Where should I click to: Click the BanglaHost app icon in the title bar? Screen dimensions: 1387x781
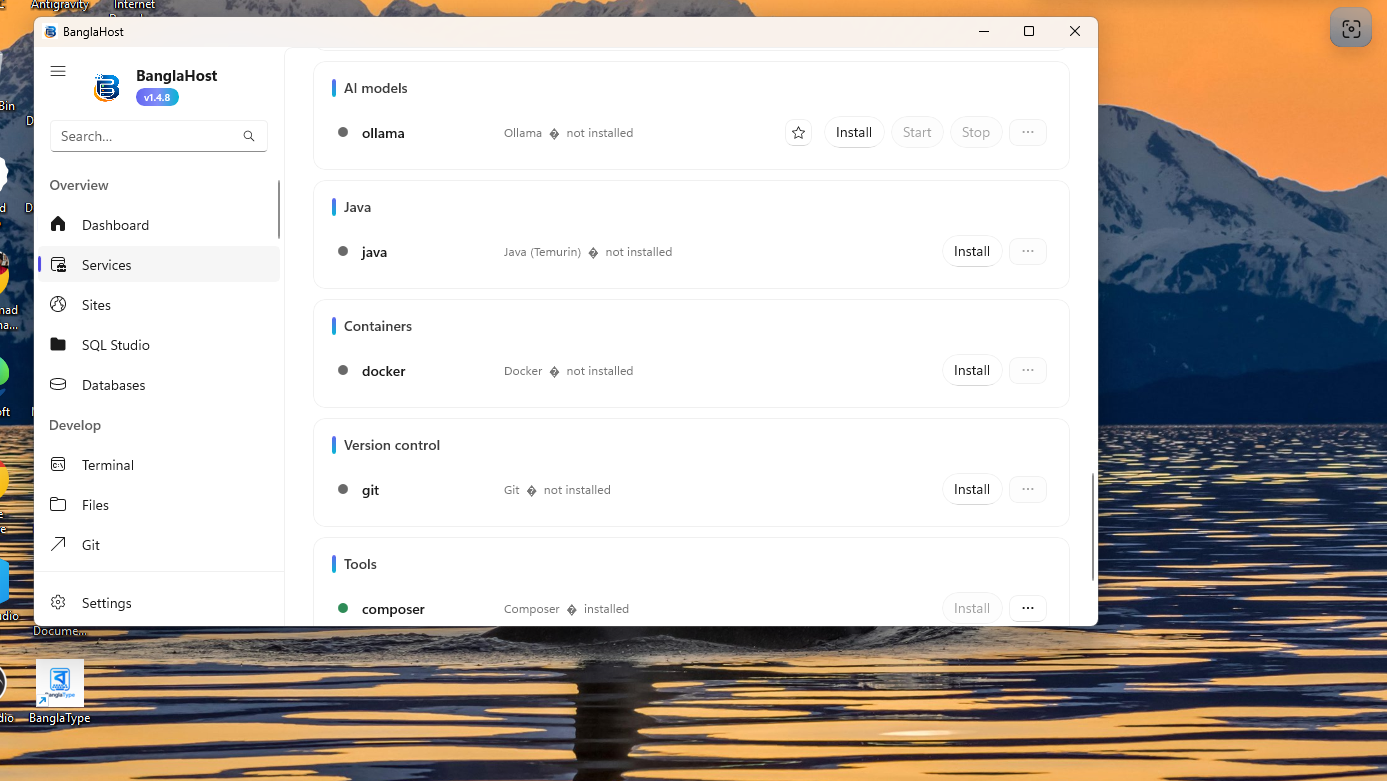(x=51, y=32)
